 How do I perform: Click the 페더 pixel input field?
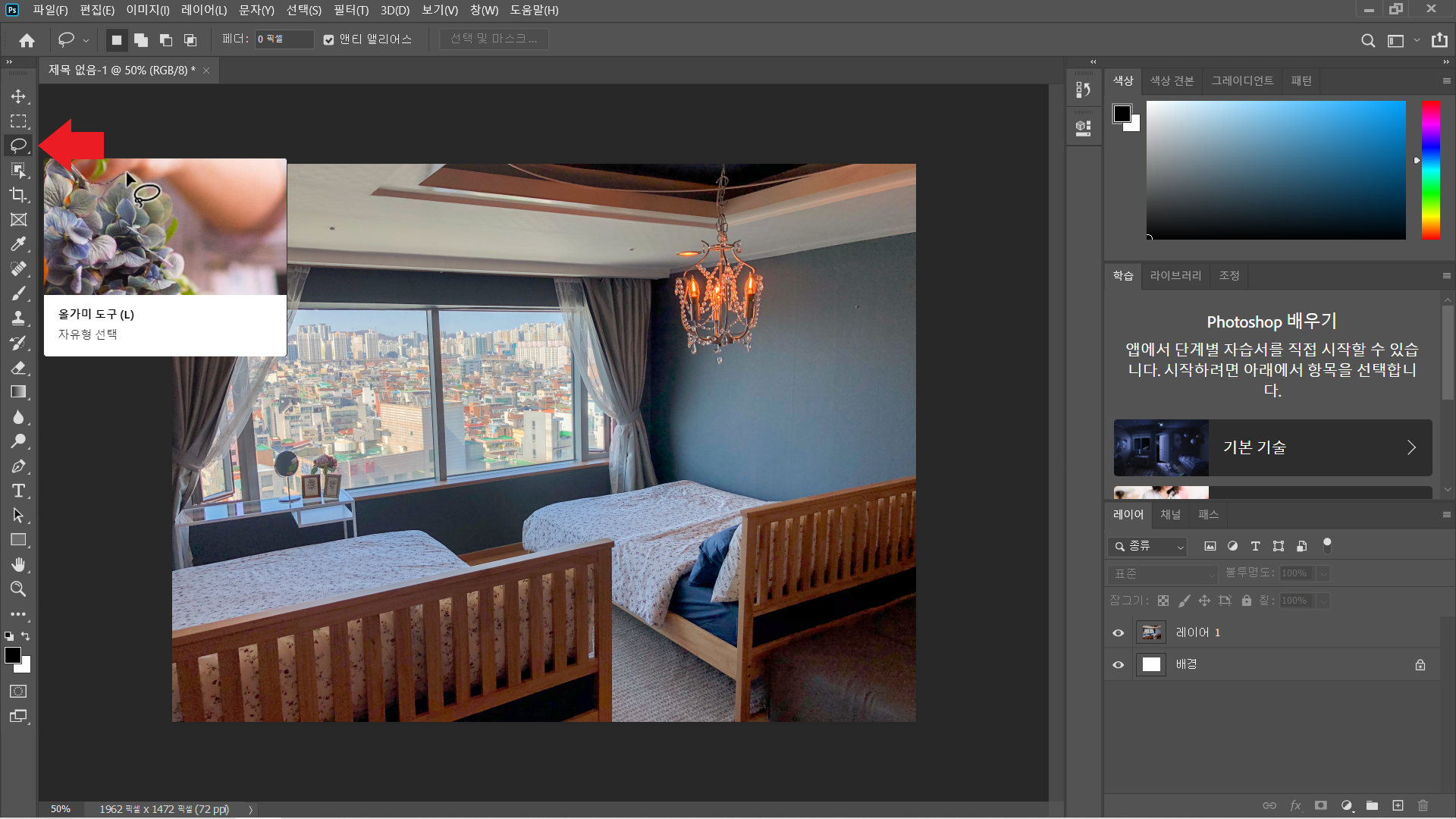(x=284, y=39)
